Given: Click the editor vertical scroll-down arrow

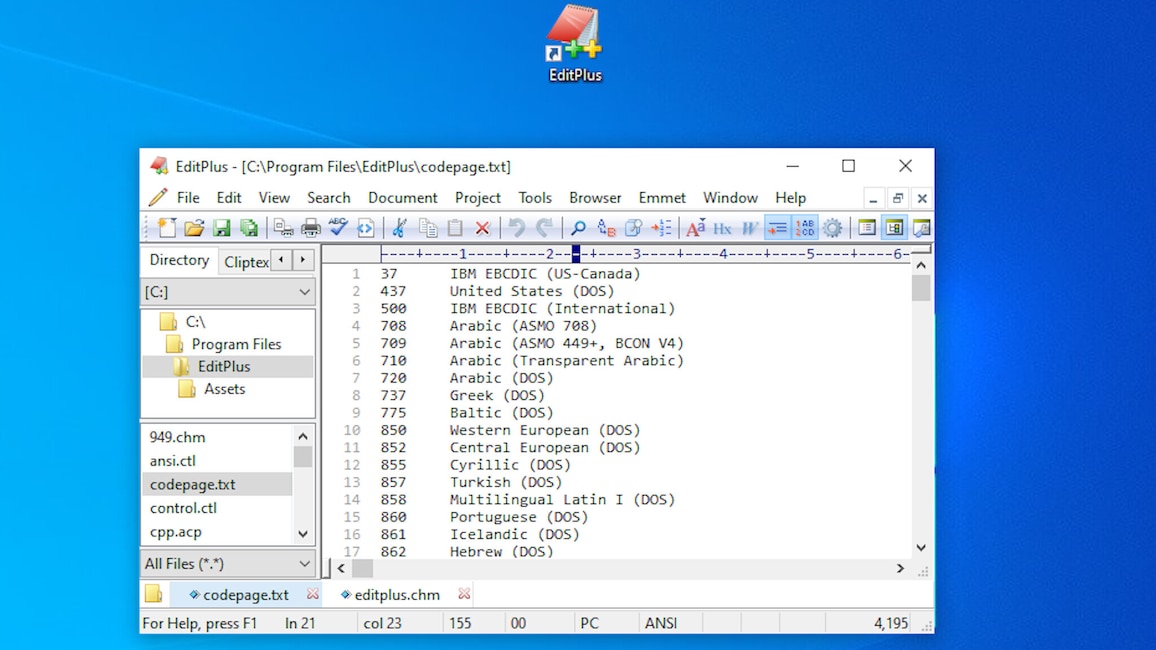Looking at the screenshot, I should tap(921, 548).
